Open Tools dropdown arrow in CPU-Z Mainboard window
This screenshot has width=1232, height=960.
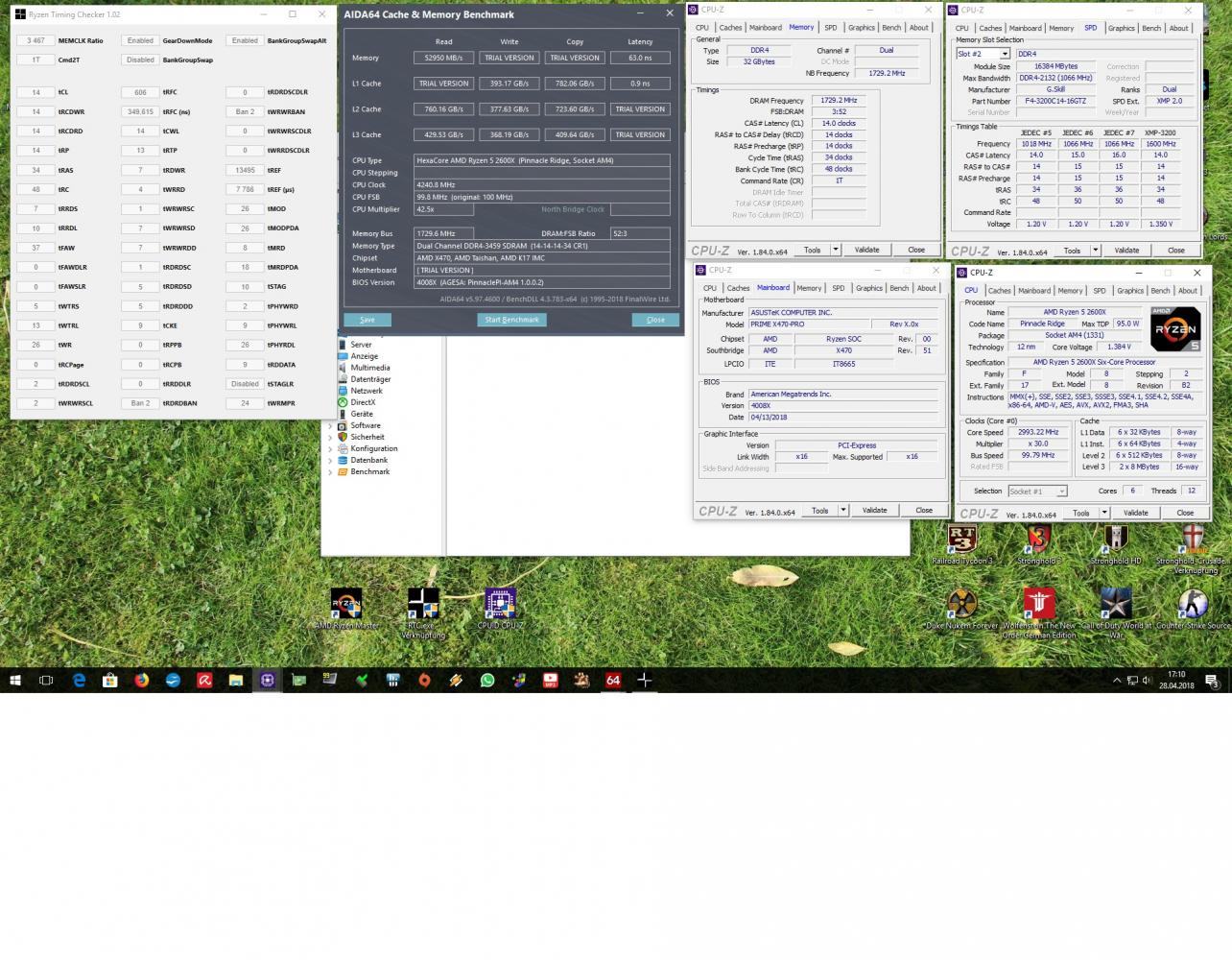pyautogui.click(x=843, y=511)
